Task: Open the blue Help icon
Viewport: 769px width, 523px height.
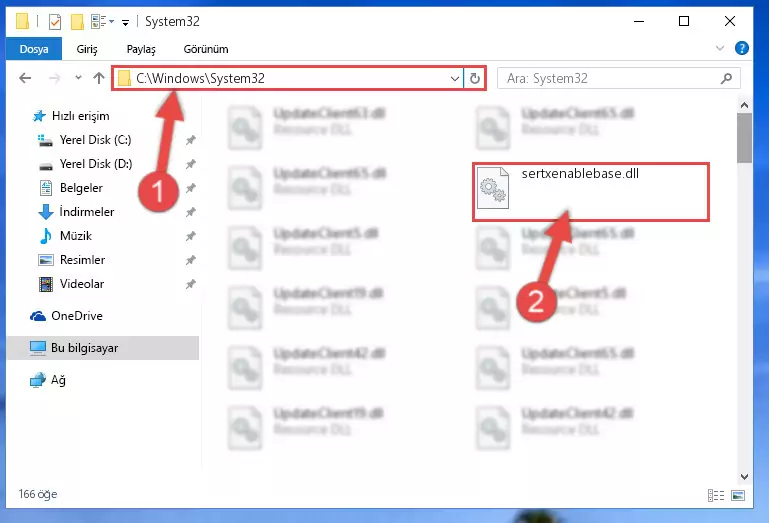Action: [x=742, y=48]
